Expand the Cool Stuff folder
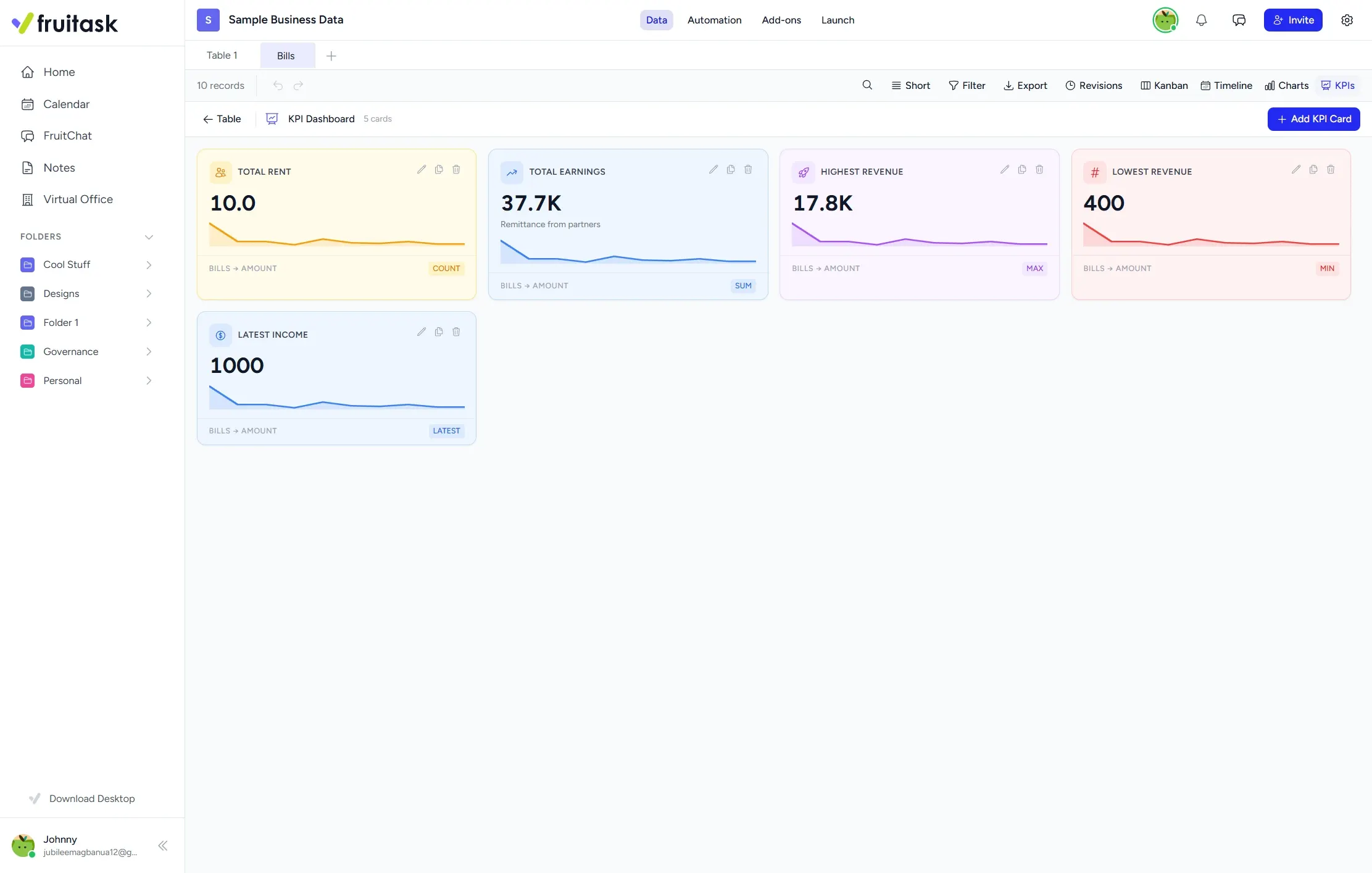 click(x=149, y=265)
